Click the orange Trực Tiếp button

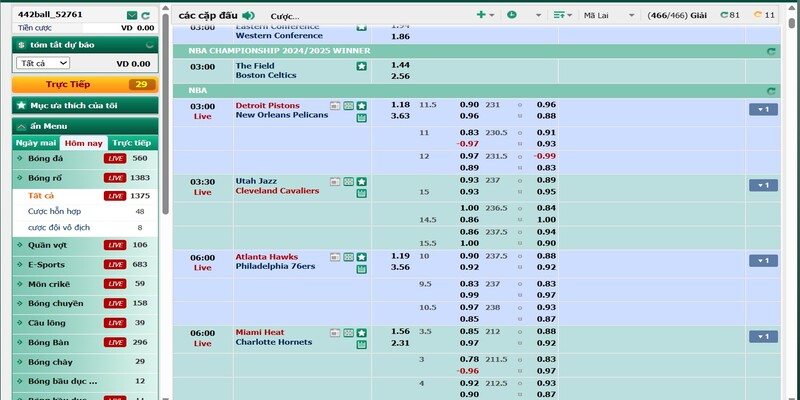(x=85, y=85)
